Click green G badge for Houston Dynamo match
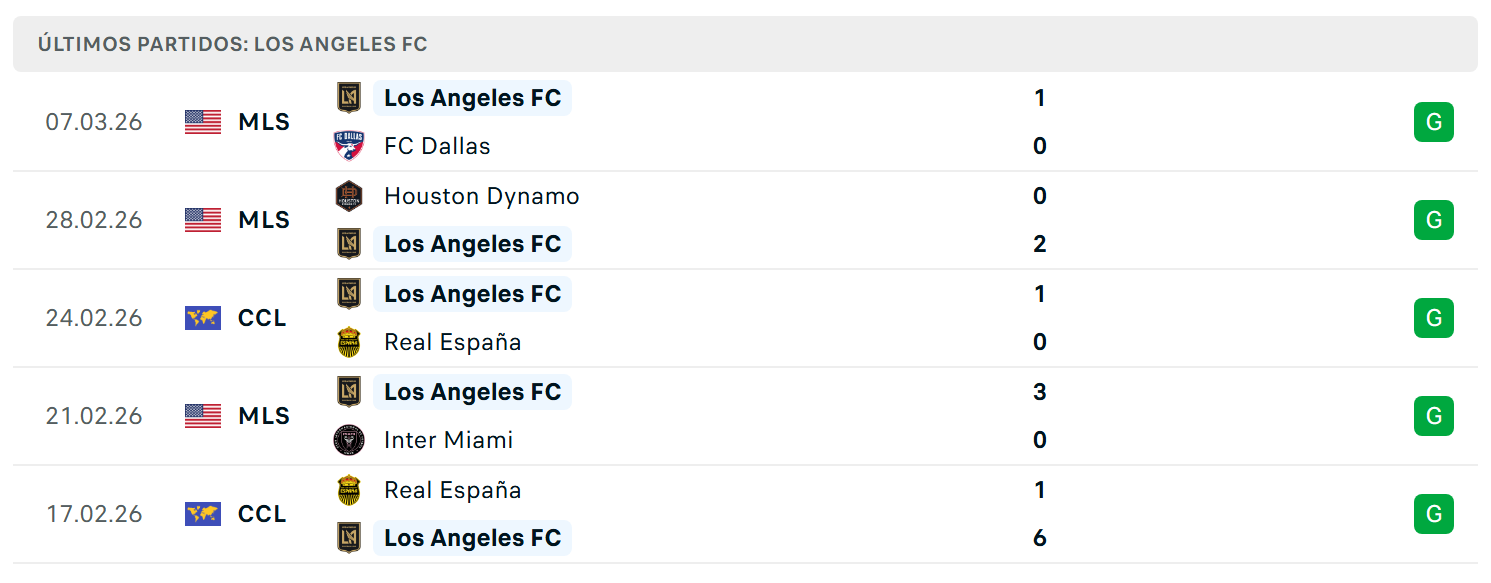The width and height of the screenshot is (1491, 583). tap(1433, 220)
